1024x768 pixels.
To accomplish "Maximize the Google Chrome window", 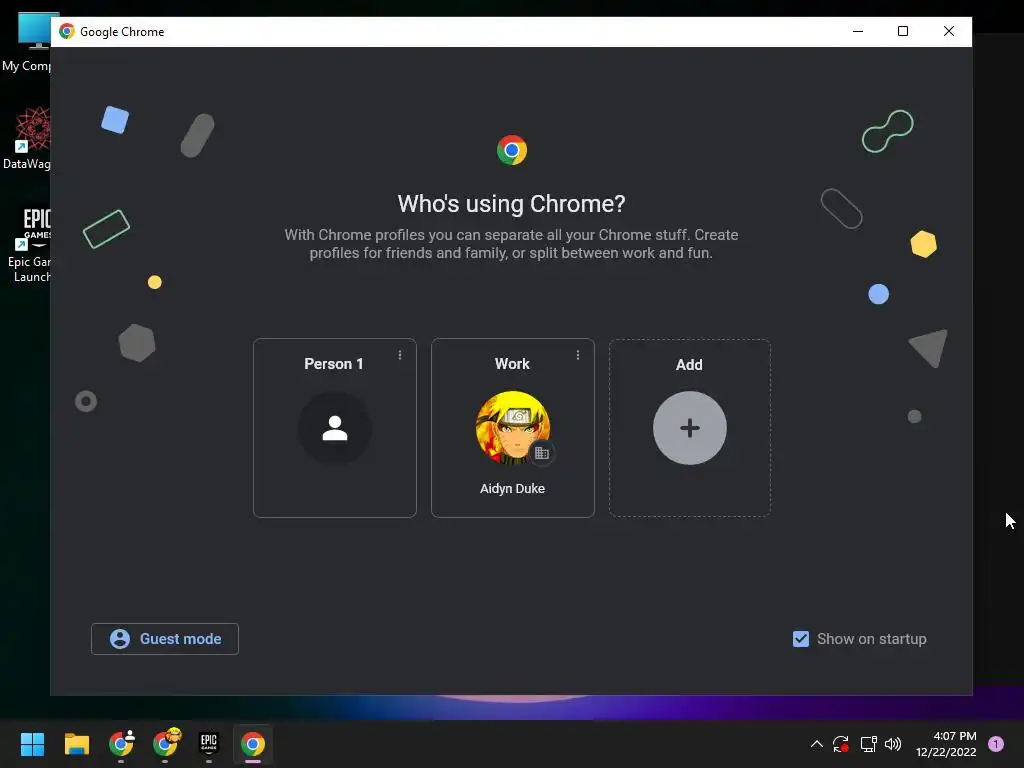I will tap(903, 31).
